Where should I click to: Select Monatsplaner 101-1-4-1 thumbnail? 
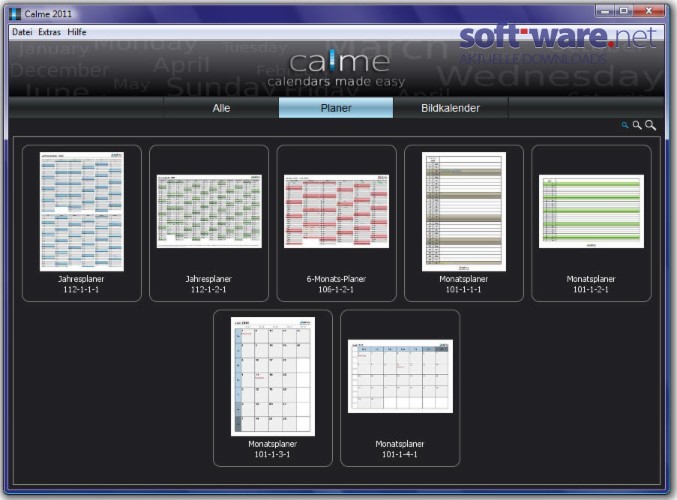400,376
